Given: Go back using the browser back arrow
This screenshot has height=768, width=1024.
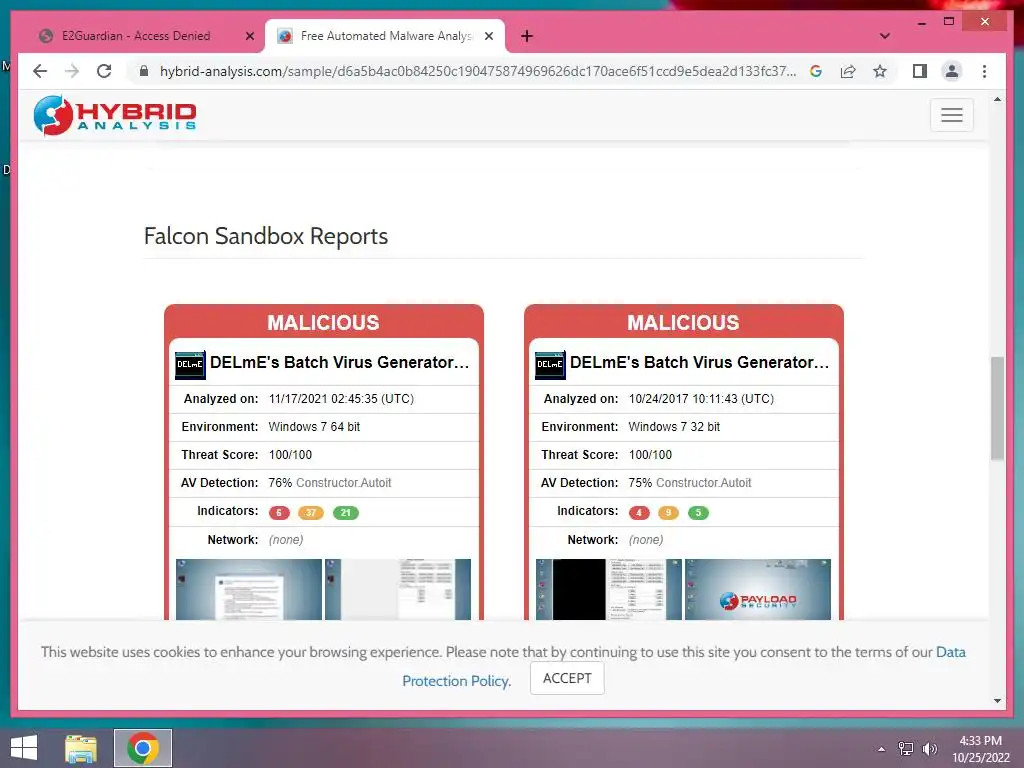Looking at the screenshot, I should [x=40, y=71].
